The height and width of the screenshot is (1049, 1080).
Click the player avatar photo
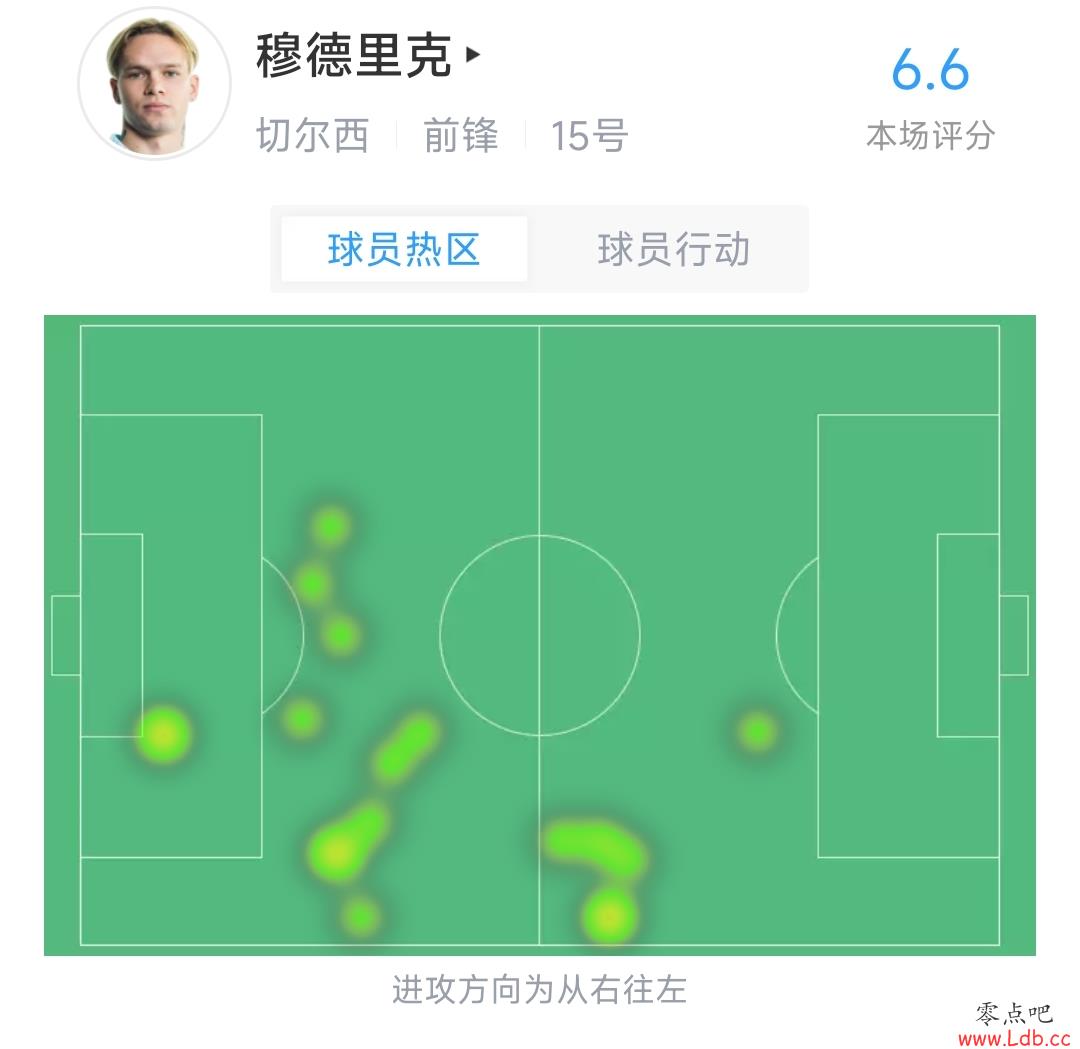coord(154,83)
